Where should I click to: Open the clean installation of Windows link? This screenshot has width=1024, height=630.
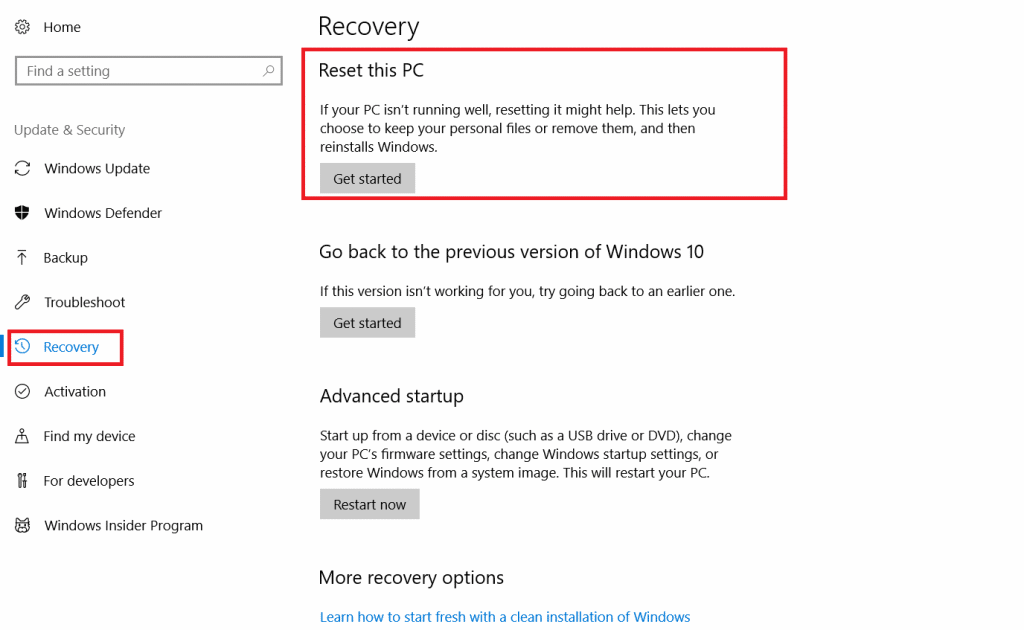tap(505, 617)
